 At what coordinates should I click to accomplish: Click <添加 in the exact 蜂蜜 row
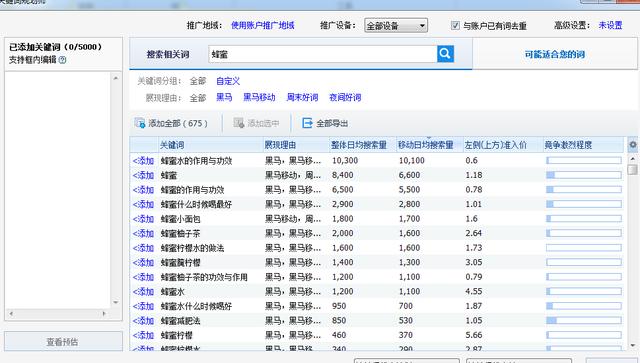point(143,175)
